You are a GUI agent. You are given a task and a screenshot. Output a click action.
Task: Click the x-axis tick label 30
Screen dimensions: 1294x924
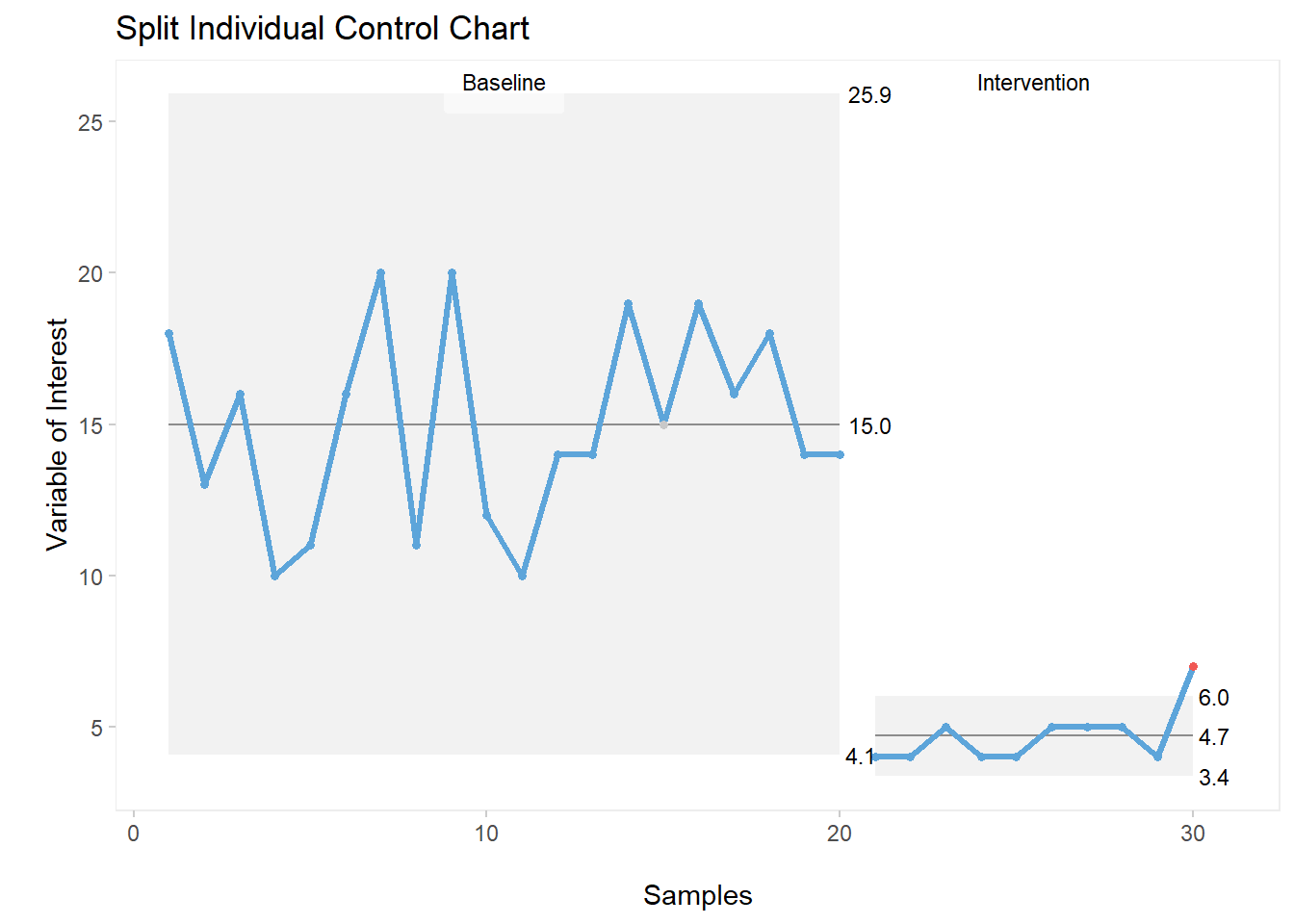(1193, 834)
